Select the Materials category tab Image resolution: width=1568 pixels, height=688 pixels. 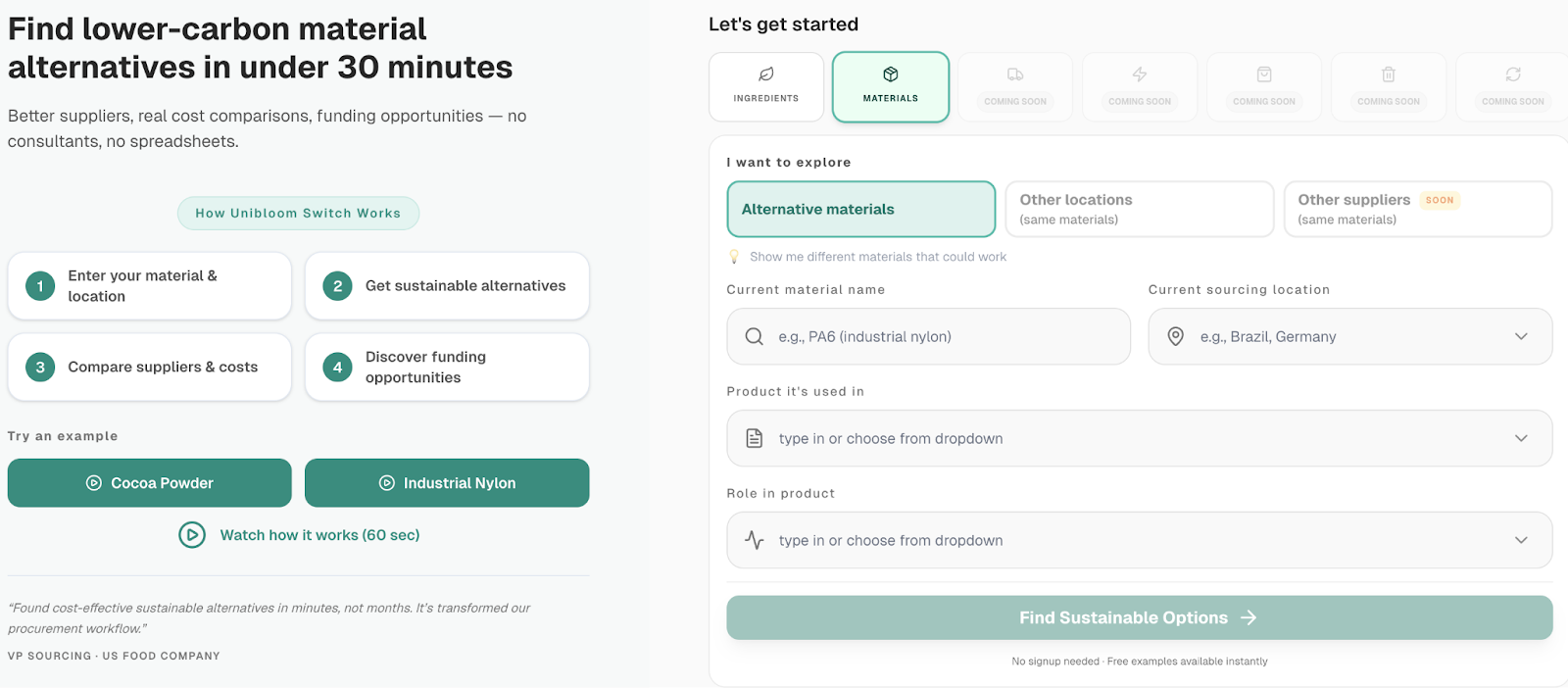click(x=891, y=87)
